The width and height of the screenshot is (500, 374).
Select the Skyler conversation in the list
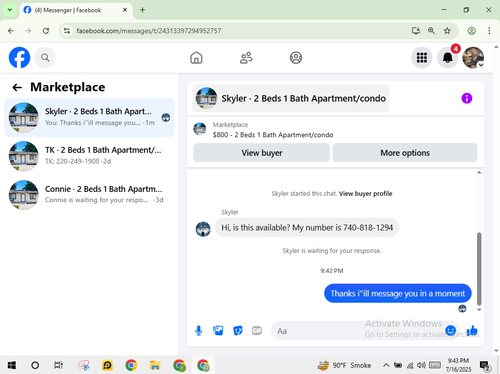click(x=89, y=117)
